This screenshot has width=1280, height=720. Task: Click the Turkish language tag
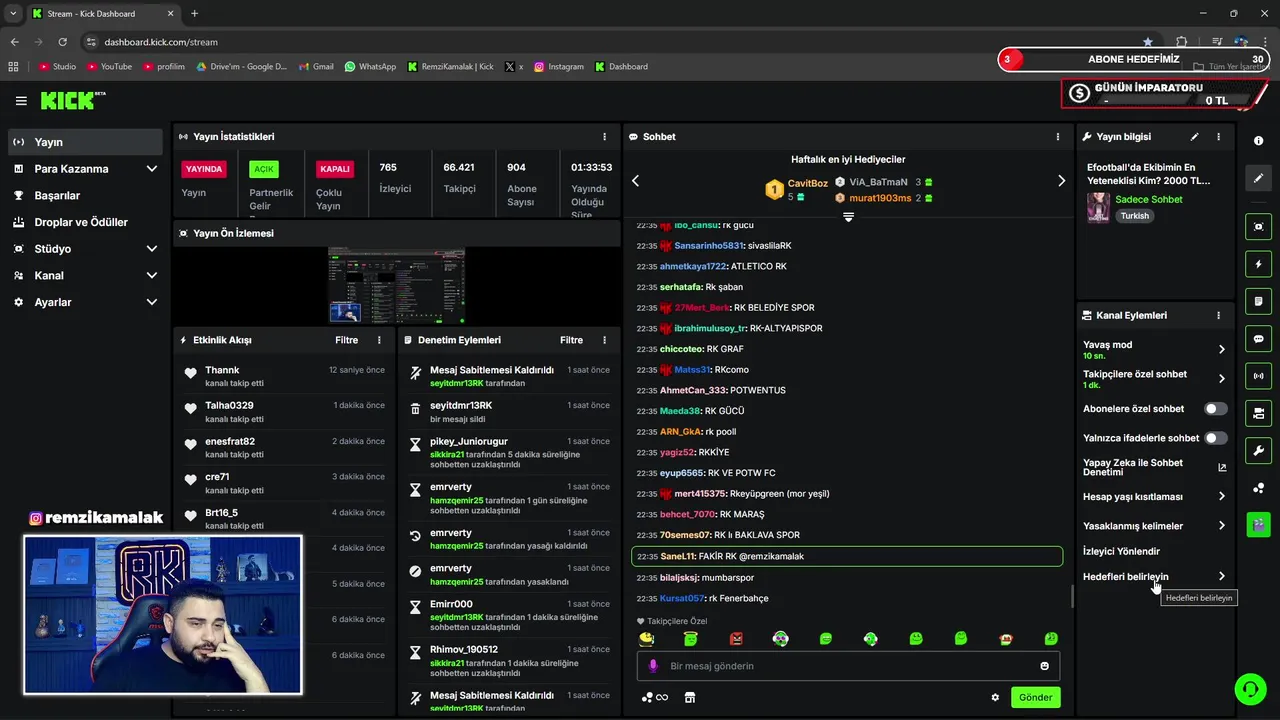[1134, 216]
